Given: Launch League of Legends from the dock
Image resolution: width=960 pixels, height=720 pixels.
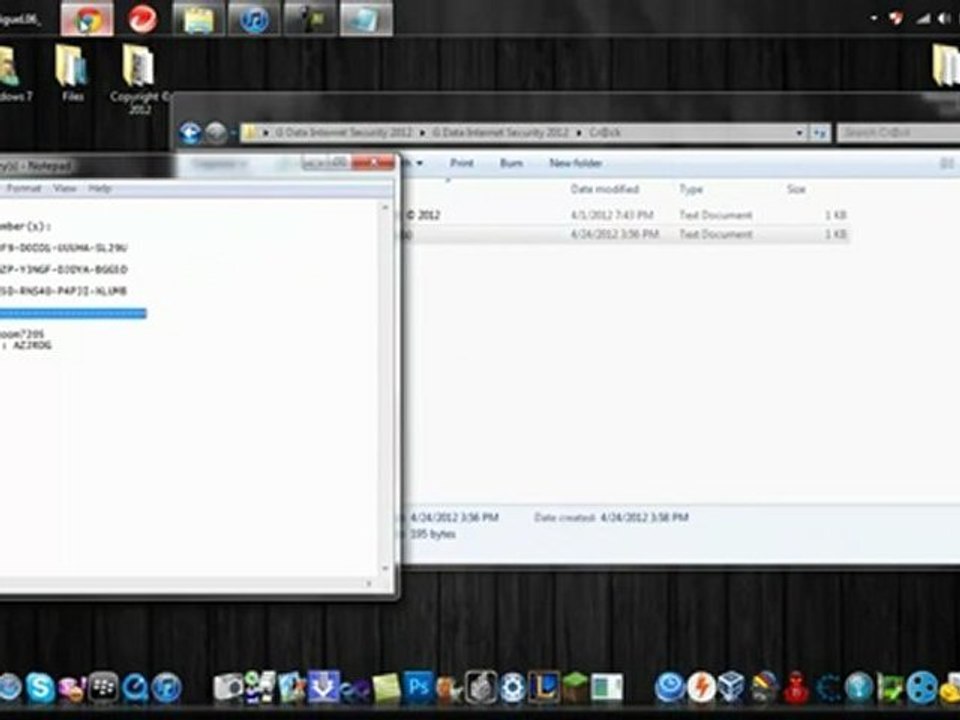Looking at the screenshot, I should click(544, 686).
